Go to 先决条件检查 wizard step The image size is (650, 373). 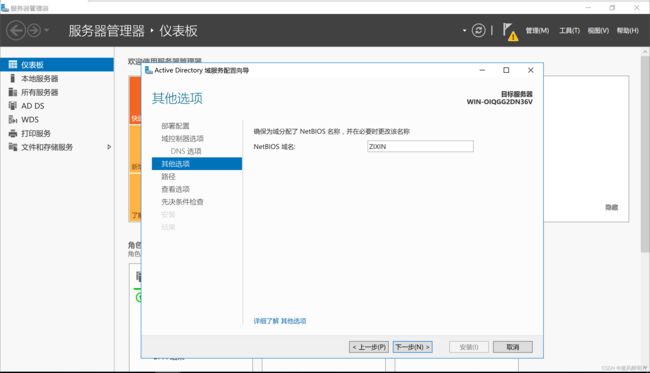pos(182,202)
